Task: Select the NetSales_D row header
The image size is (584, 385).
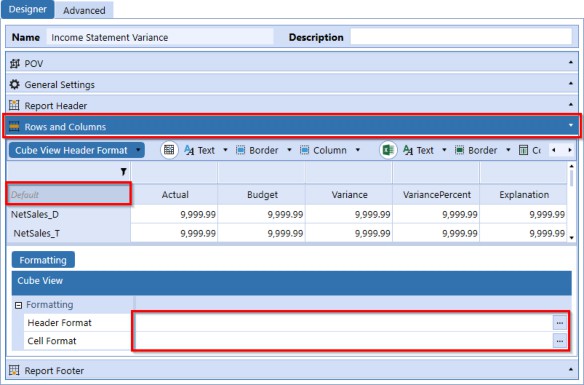Action: (69, 214)
